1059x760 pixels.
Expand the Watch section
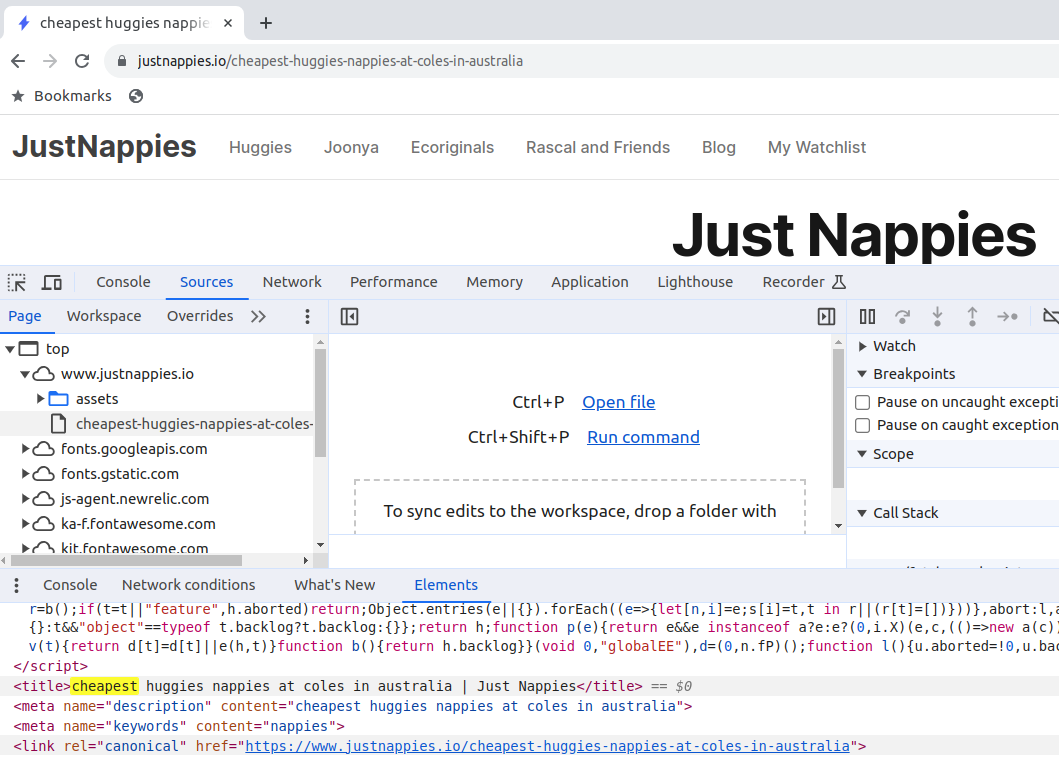pyautogui.click(x=862, y=346)
